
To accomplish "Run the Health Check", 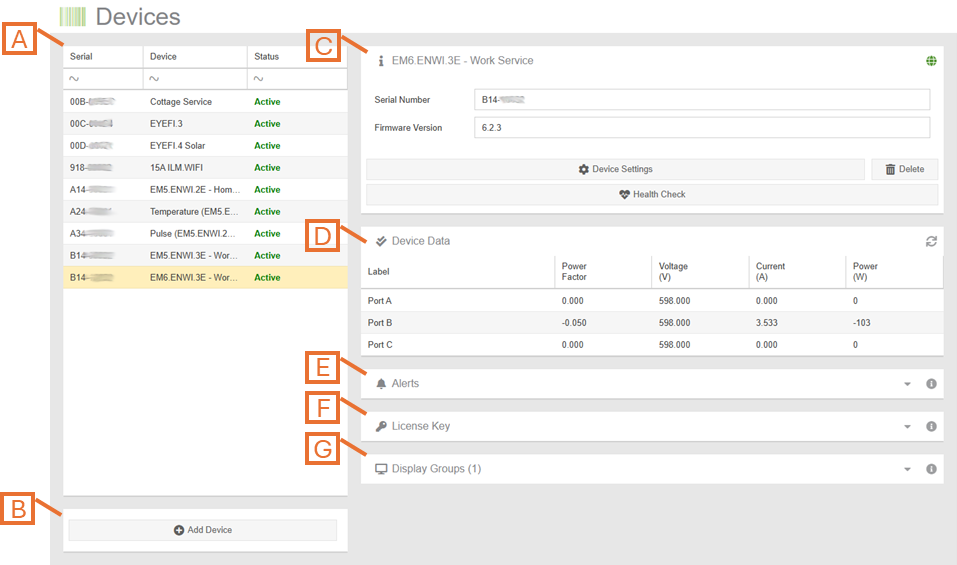I will (652, 194).
